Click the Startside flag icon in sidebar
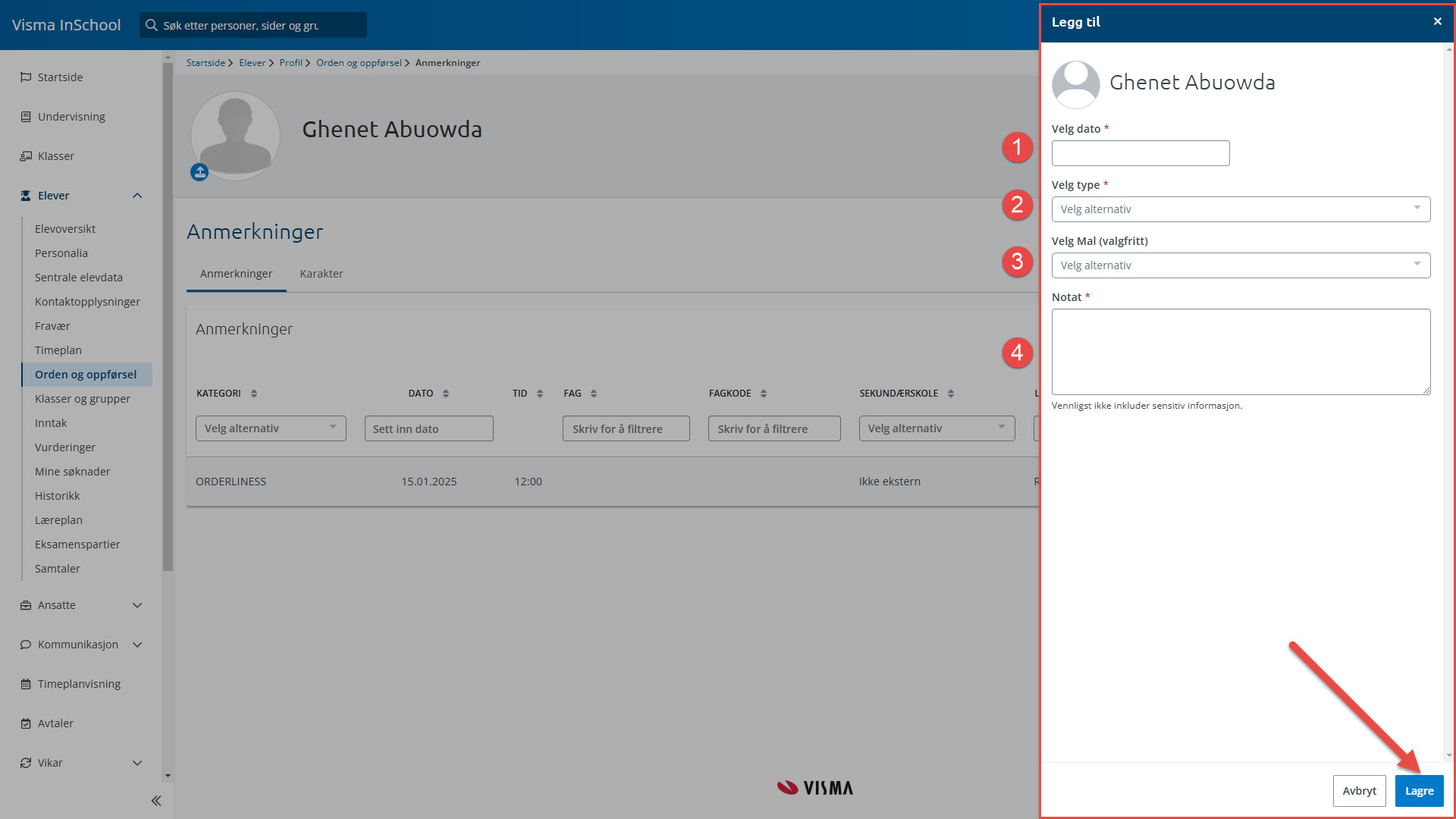This screenshot has height=819, width=1456. pyautogui.click(x=26, y=77)
